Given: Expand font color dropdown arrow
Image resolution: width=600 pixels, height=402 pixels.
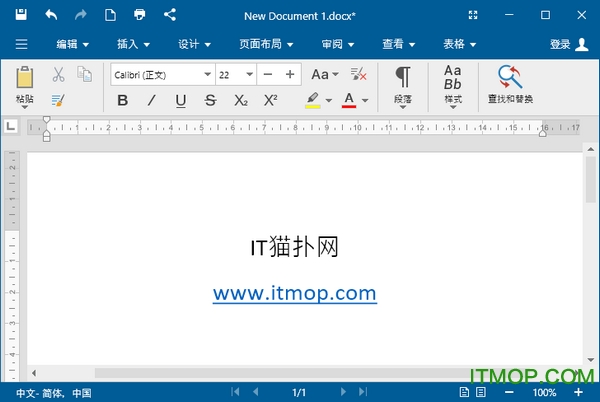Looking at the screenshot, I should pos(365,101).
